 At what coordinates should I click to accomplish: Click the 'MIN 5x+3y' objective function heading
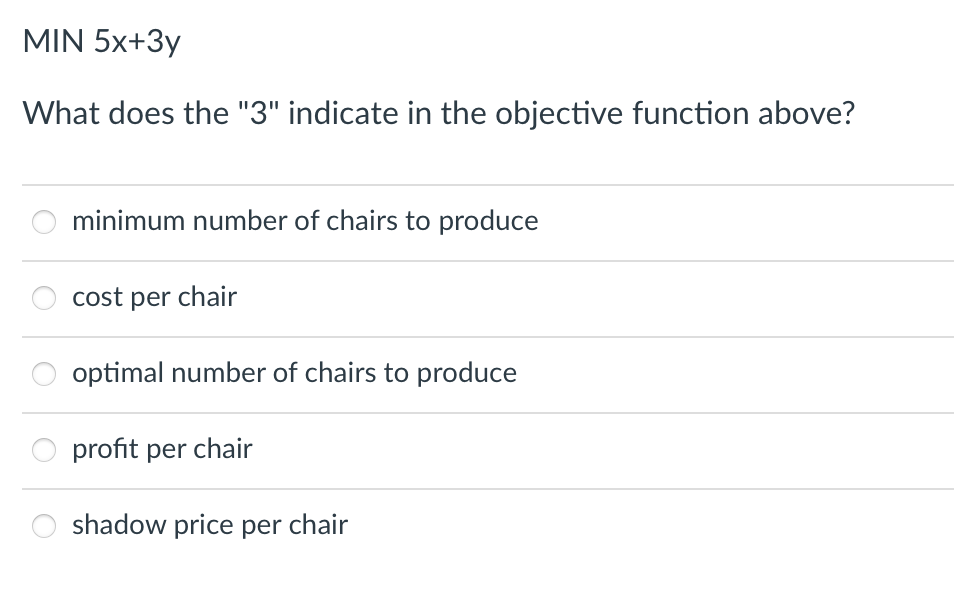pyautogui.click(x=101, y=40)
